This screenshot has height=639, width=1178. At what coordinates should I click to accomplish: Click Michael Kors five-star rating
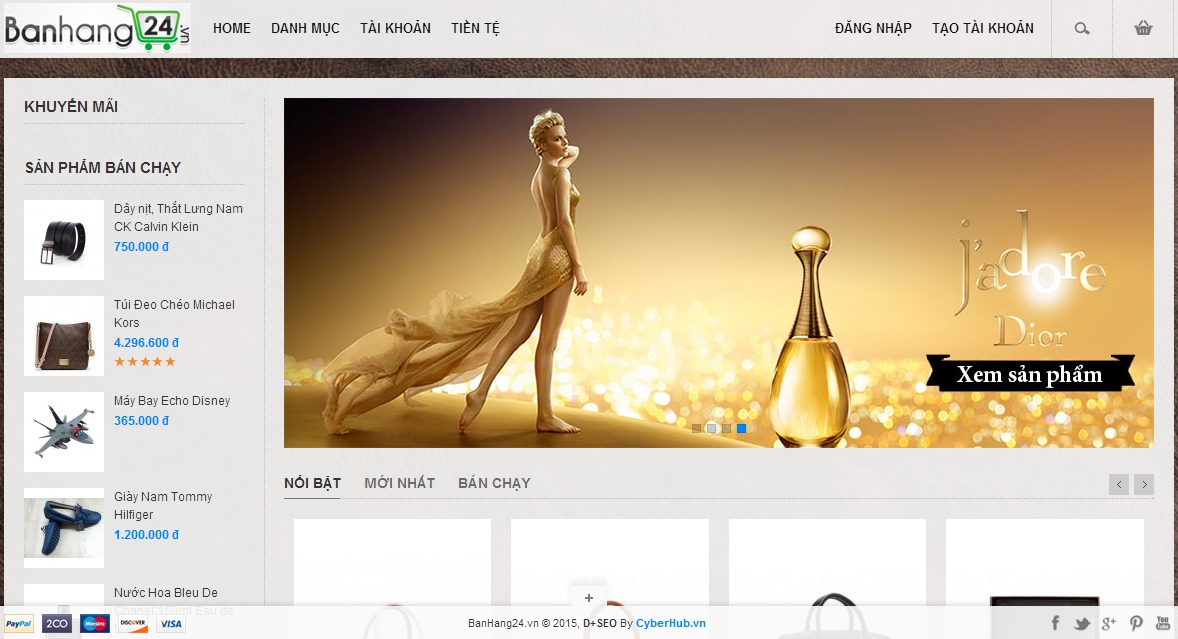point(144,362)
